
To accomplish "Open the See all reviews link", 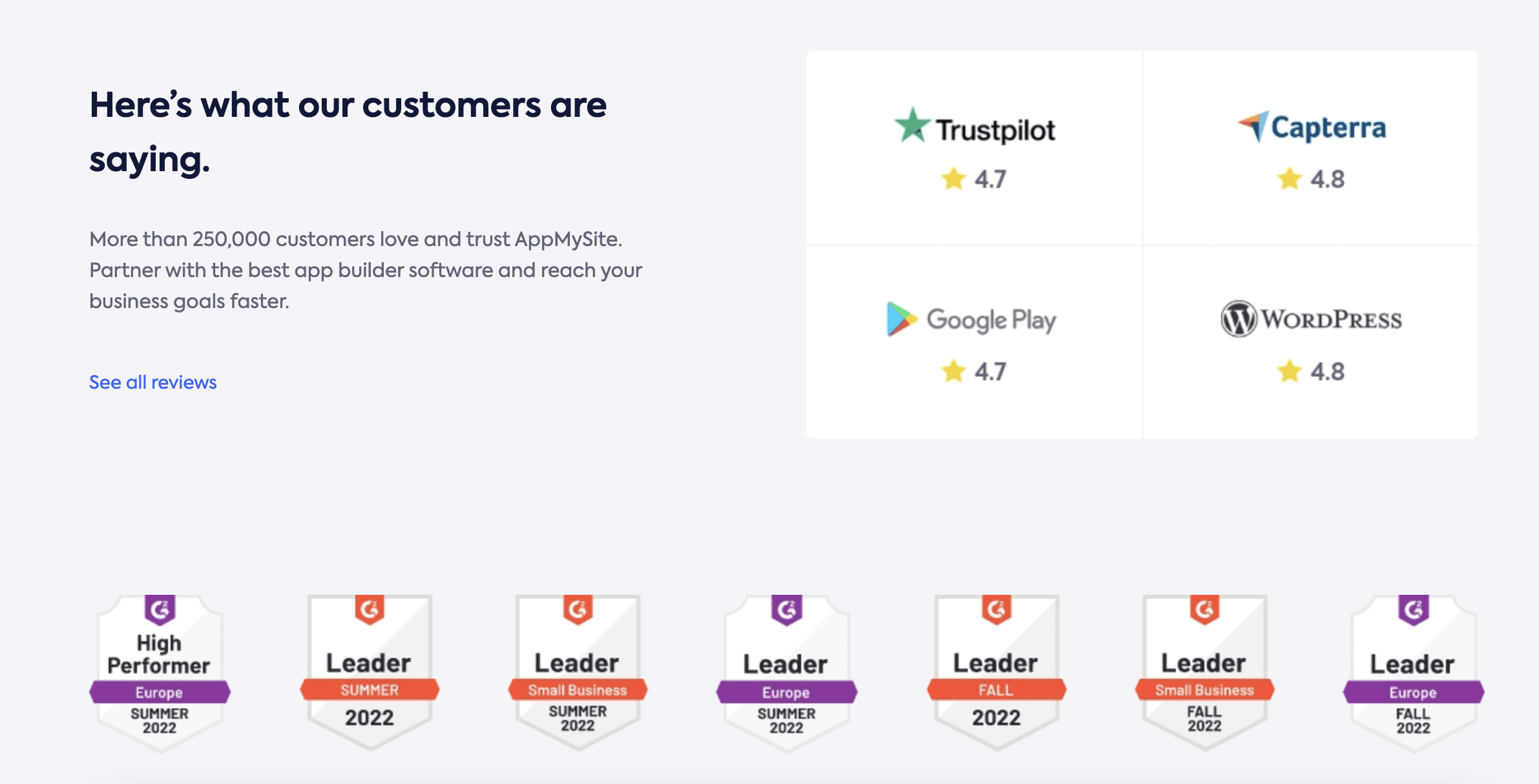I will [x=153, y=382].
